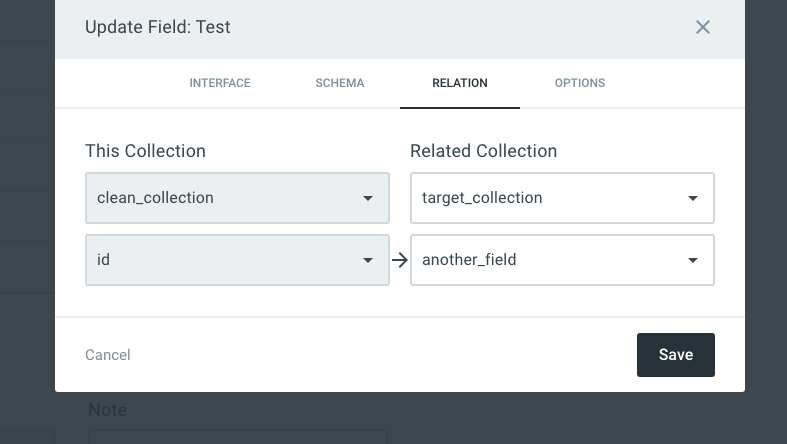
Task: Click the caret arrow on target_collection selector
Action: 693,198
